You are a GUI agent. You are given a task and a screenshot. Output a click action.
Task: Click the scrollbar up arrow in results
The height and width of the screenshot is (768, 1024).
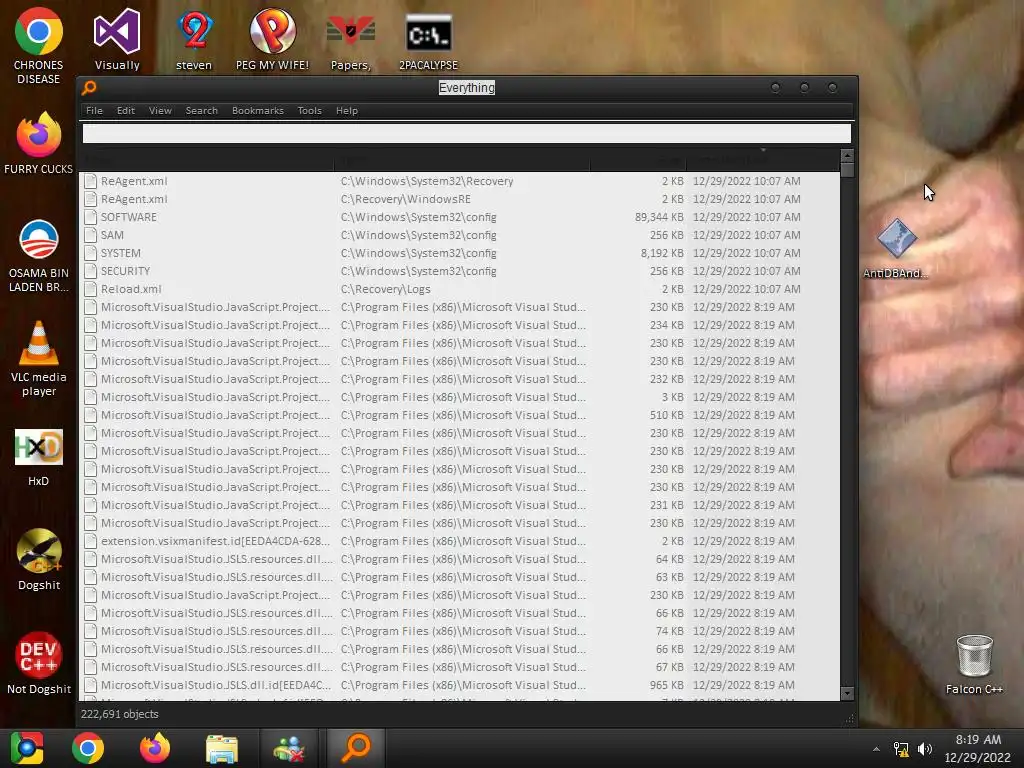(x=847, y=155)
